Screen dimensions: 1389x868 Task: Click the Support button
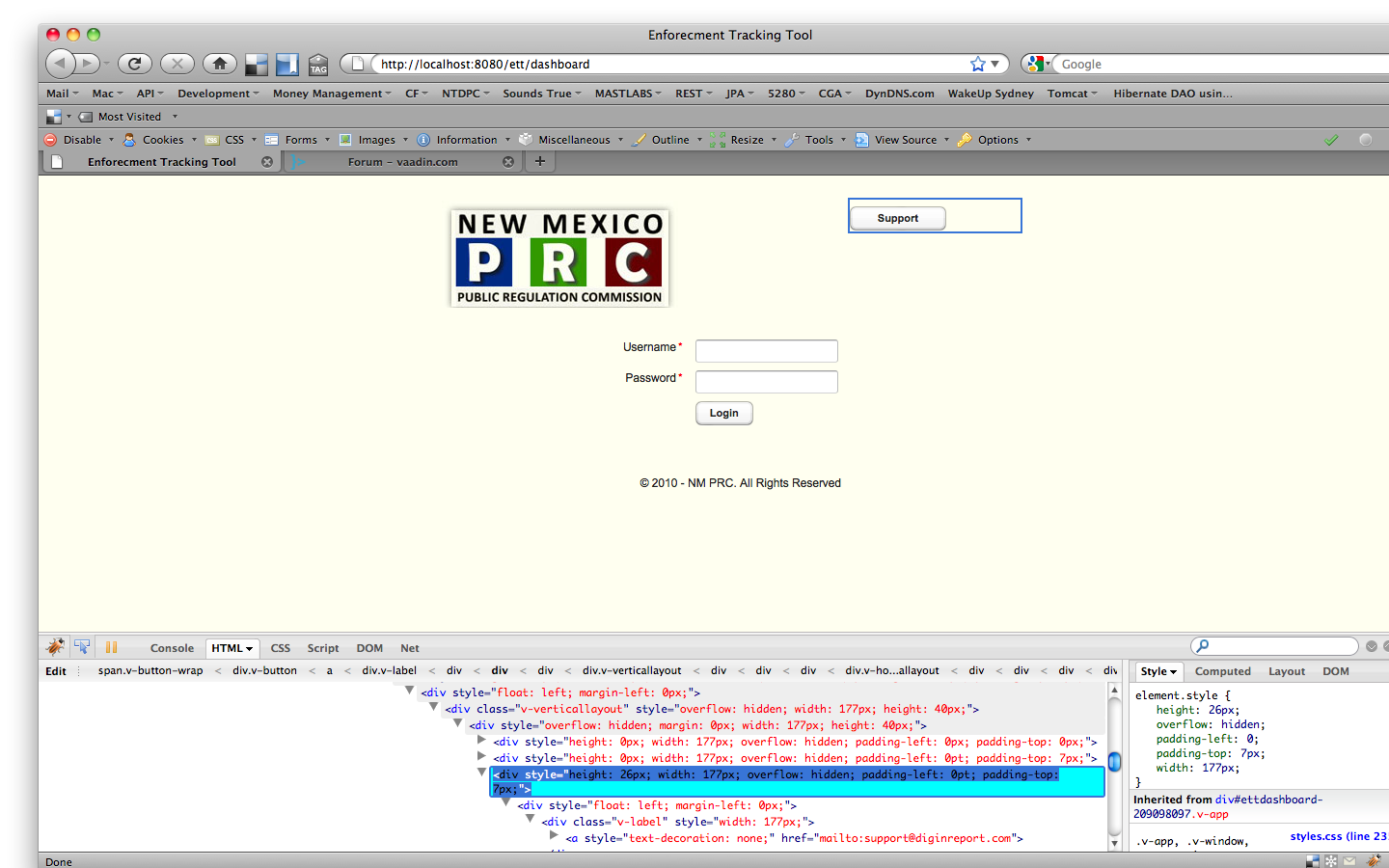click(x=897, y=219)
